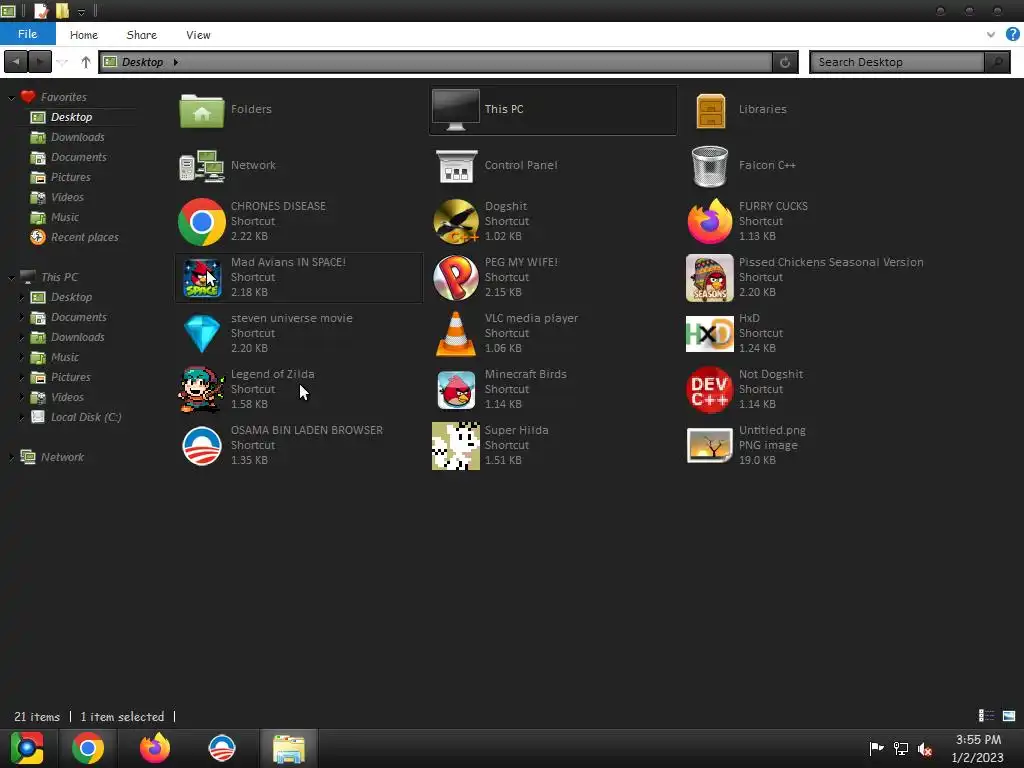Open the Share ribbon tab
Viewport: 1024px width, 768px height.
142,35
